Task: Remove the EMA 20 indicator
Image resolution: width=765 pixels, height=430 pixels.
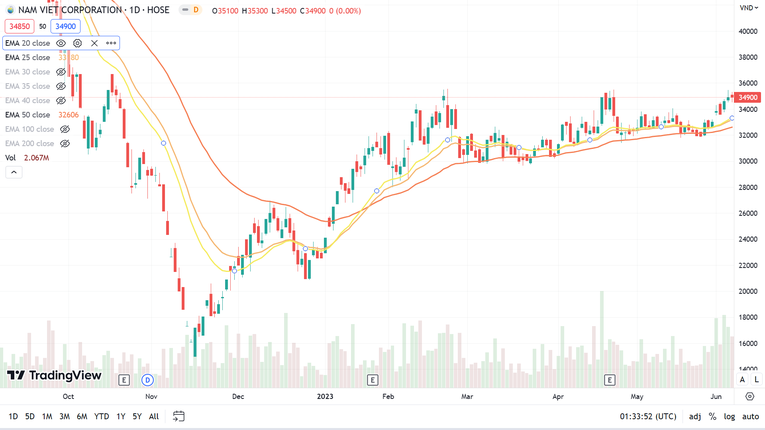Action: pos(94,43)
